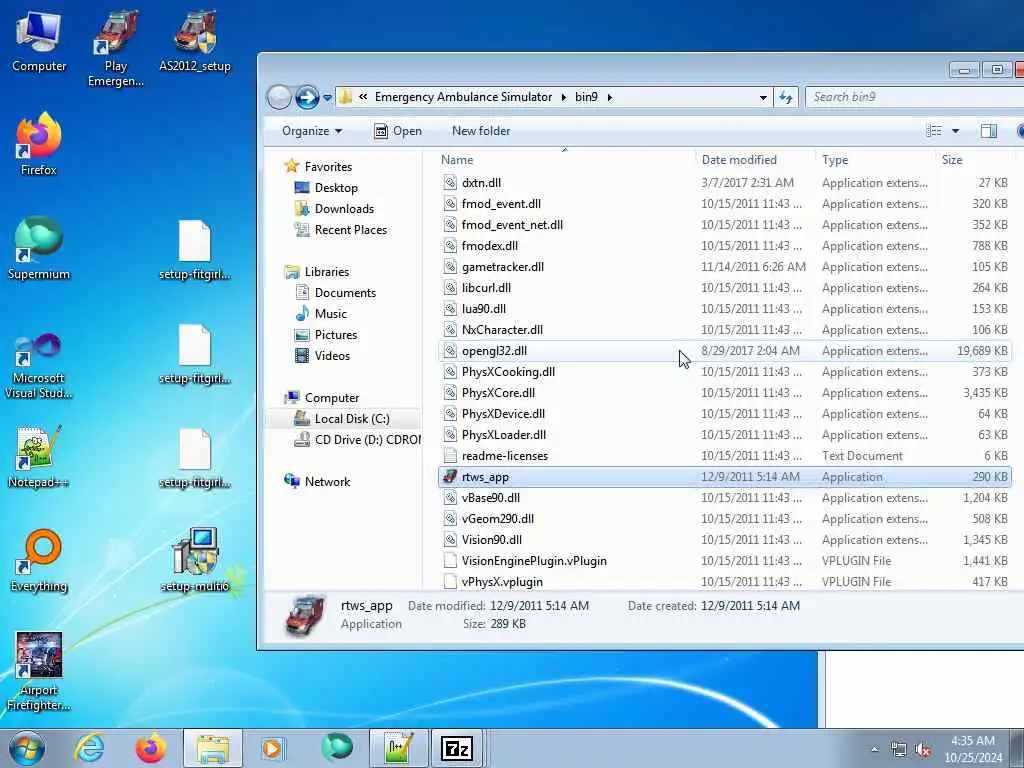Open Videos library
This screenshot has width=1024, height=768.
332,355
